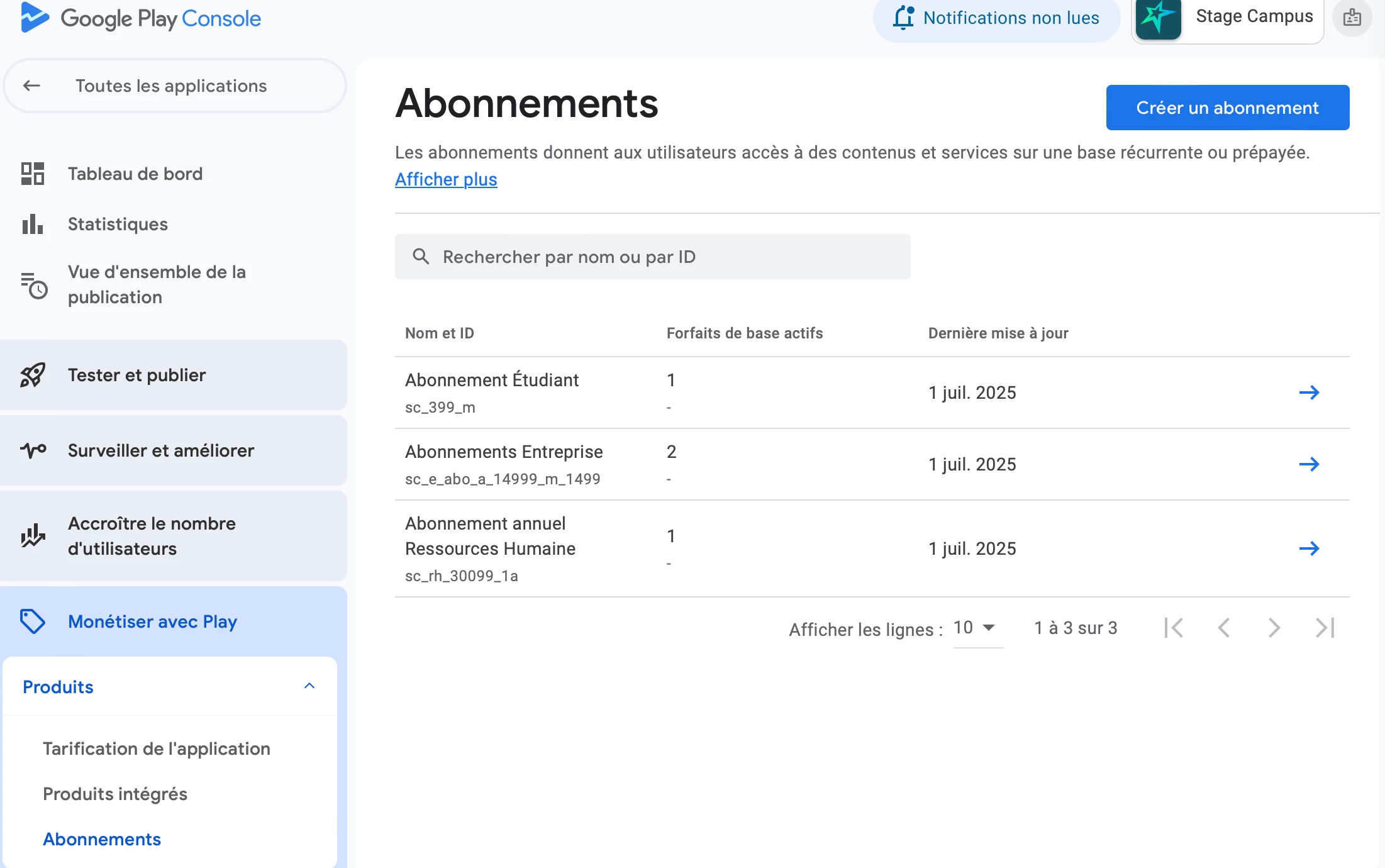Click Créer un abonnement button
This screenshot has width=1385, height=868.
tap(1227, 108)
